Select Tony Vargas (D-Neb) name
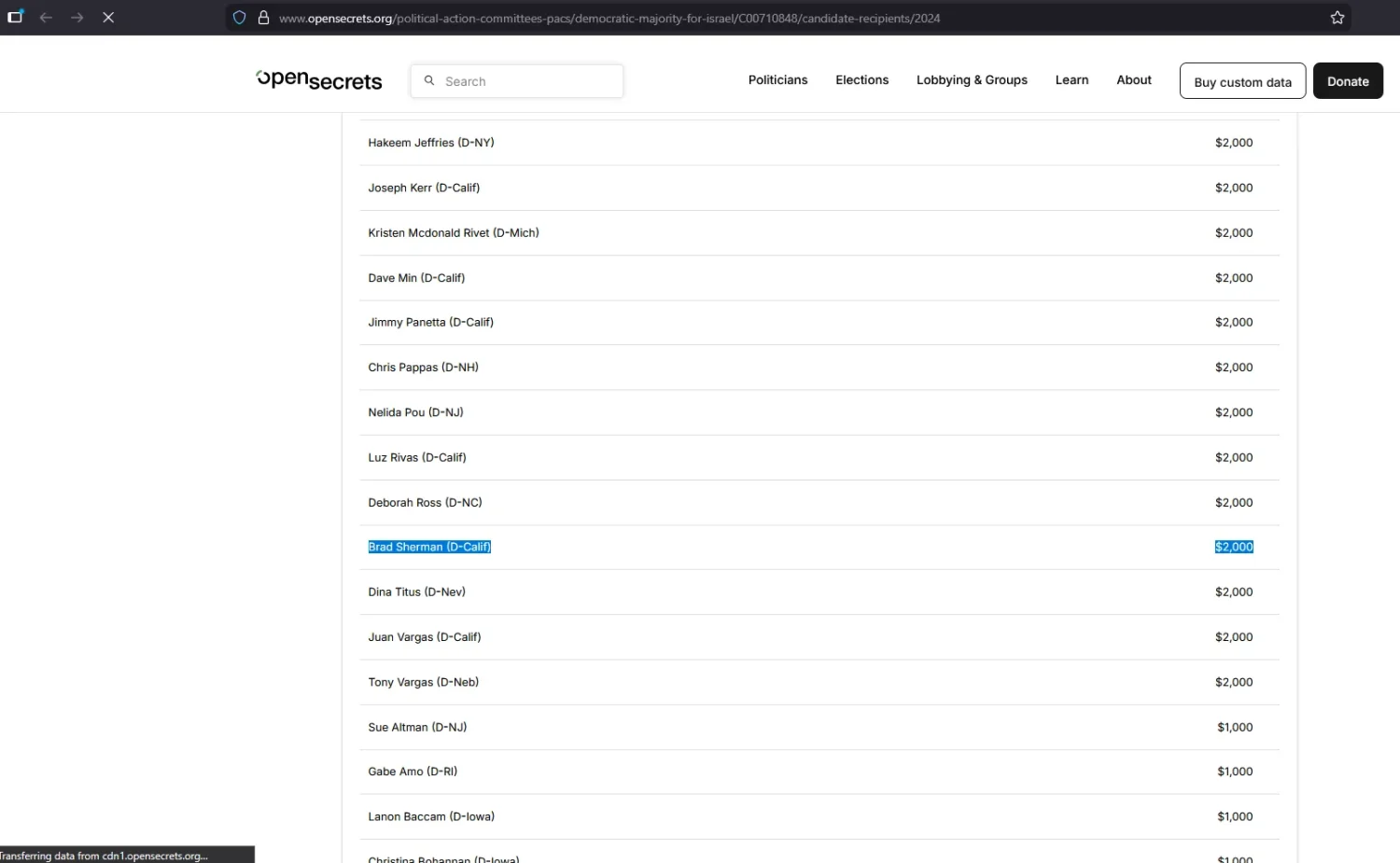Screen dimensions: 1400x863 pyautogui.click(x=423, y=682)
